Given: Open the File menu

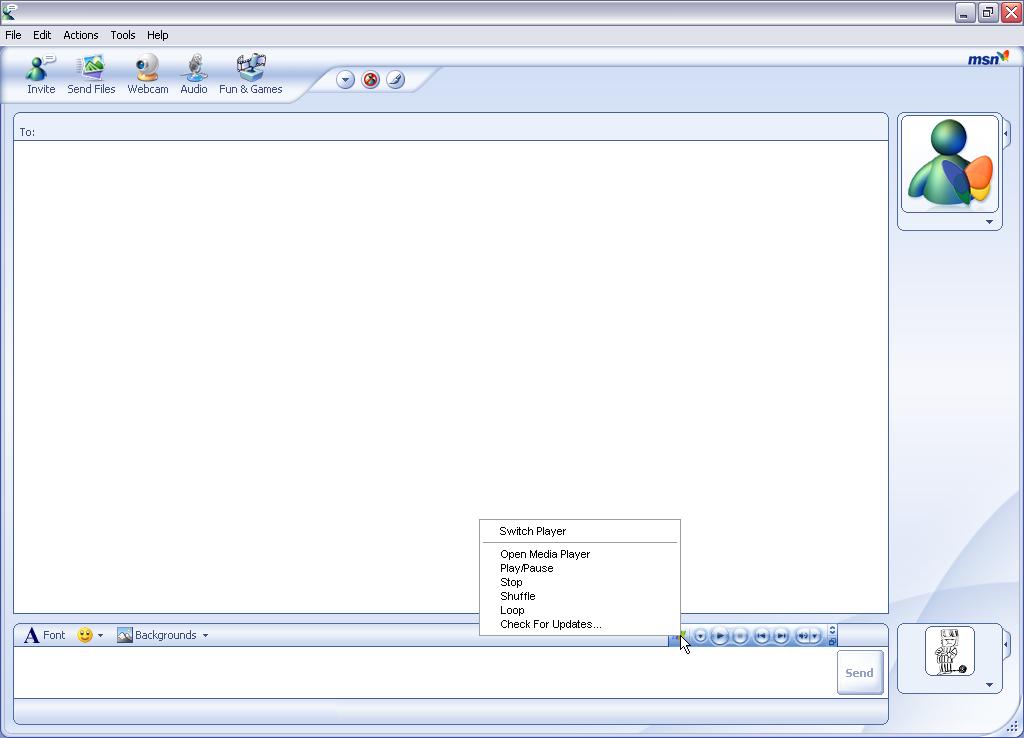Looking at the screenshot, I should tap(13, 35).
